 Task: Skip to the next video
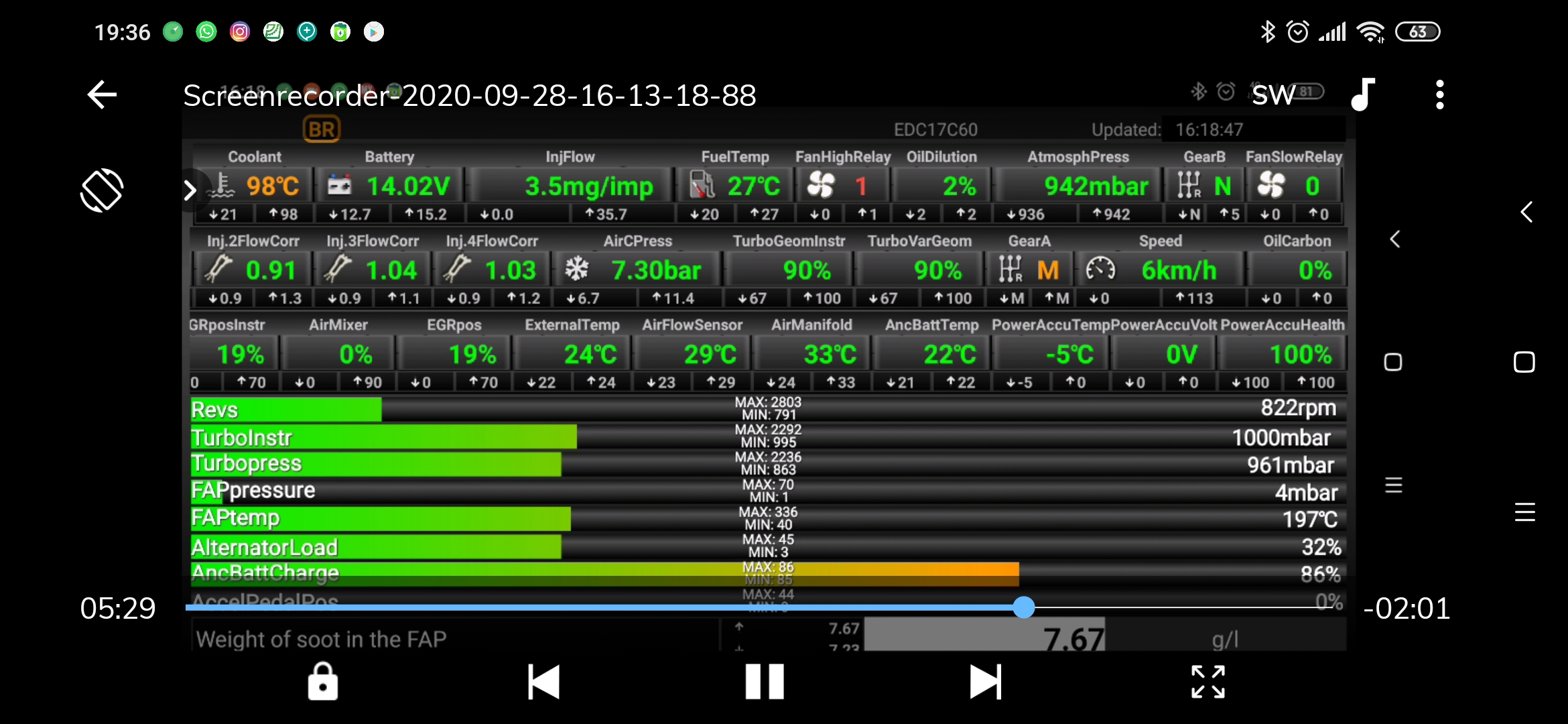[986, 682]
